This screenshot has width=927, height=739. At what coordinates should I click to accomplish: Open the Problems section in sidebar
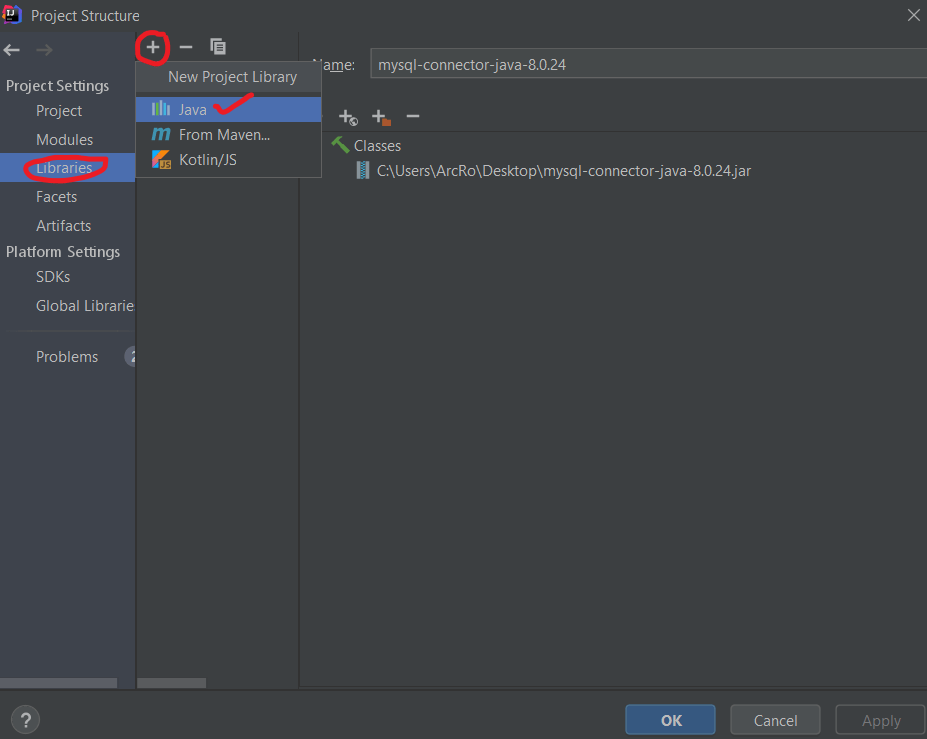tap(67, 356)
